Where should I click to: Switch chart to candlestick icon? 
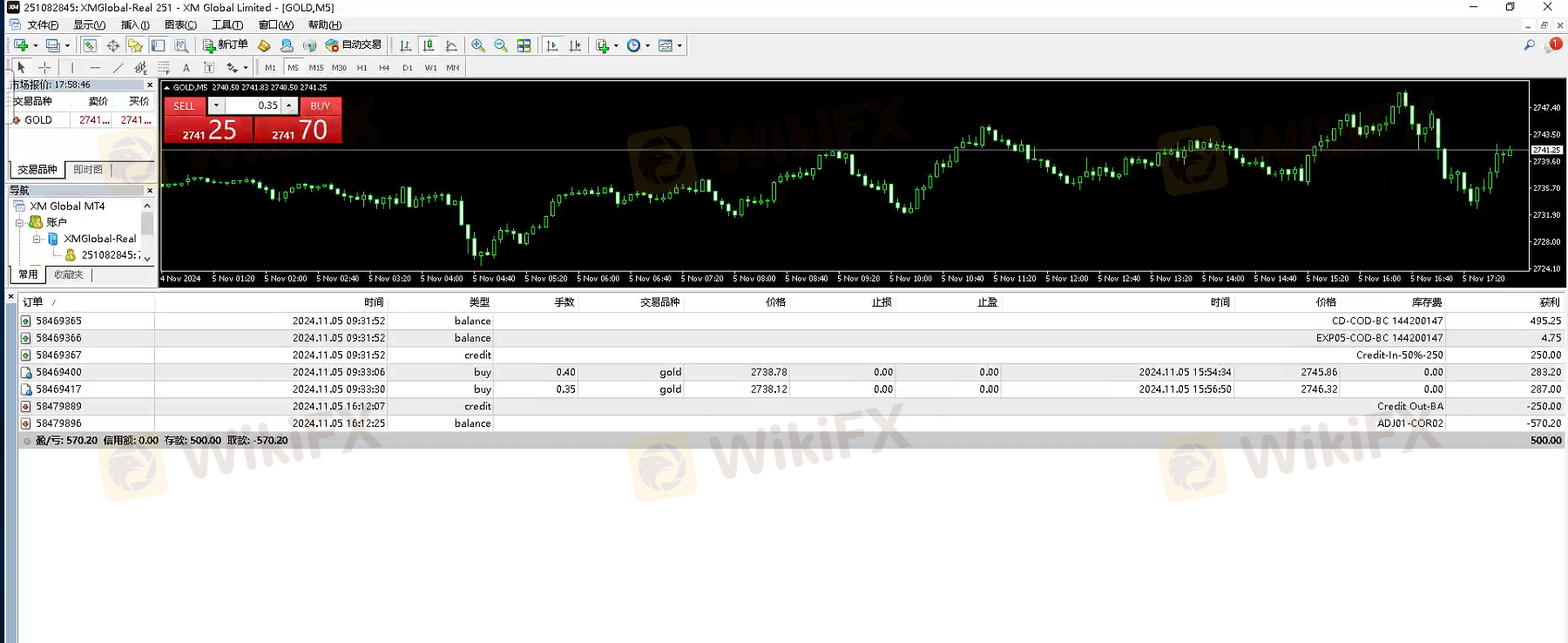click(429, 45)
